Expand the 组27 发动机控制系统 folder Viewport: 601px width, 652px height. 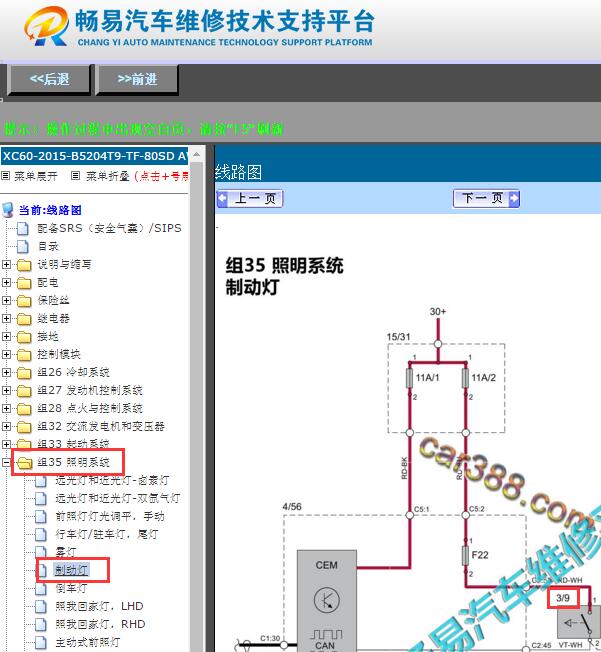click(x=6, y=390)
